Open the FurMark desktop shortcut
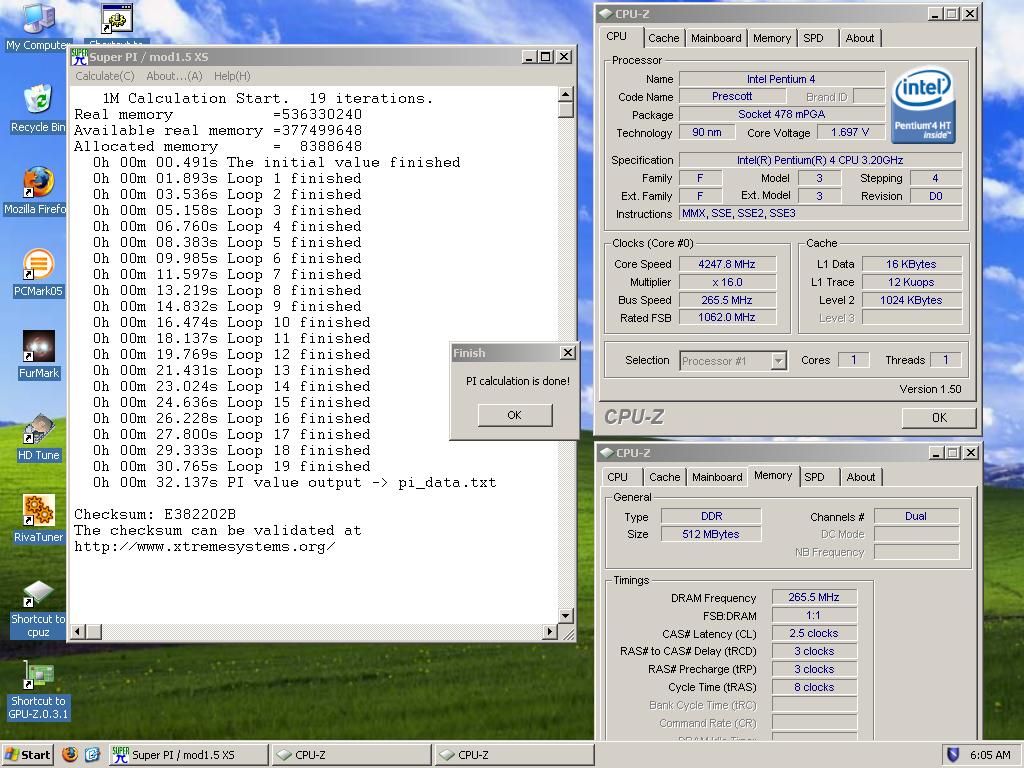 tap(38, 355)
